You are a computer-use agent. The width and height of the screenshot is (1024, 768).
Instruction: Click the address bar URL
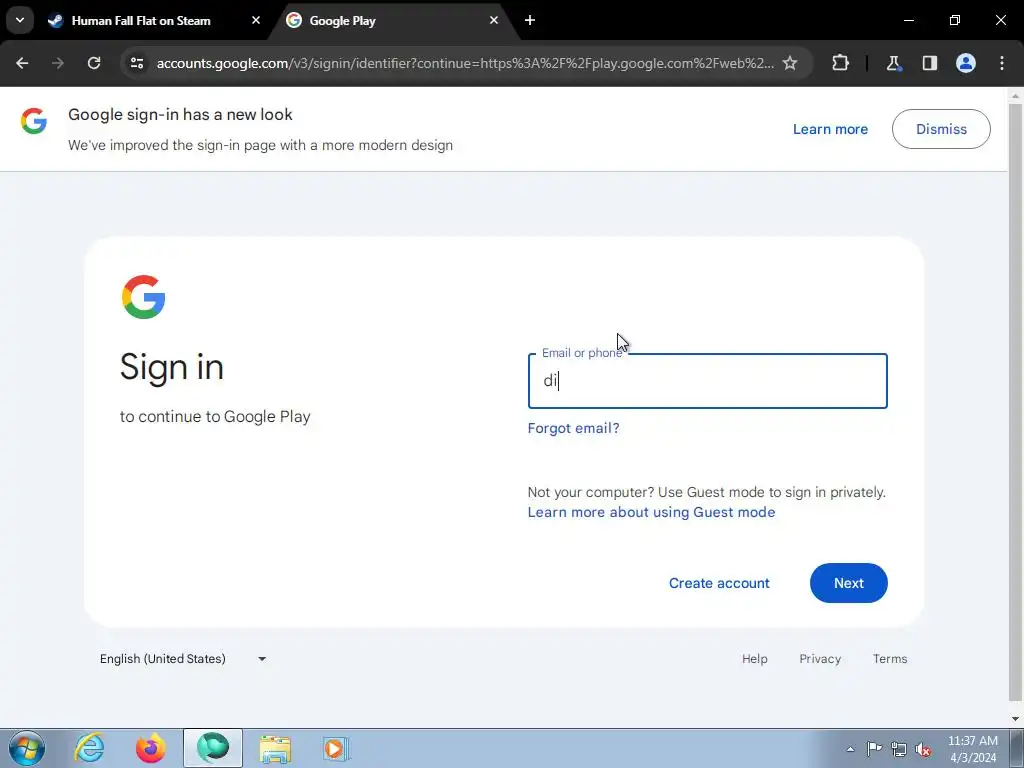[465, 63]
